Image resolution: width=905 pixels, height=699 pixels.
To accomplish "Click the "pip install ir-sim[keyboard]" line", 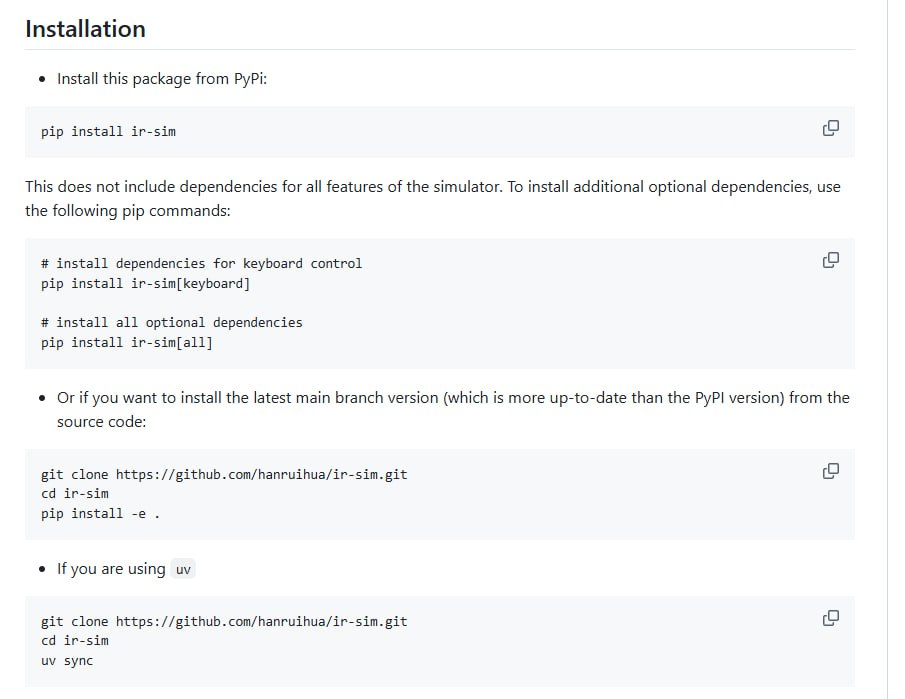I will [145, 284].
